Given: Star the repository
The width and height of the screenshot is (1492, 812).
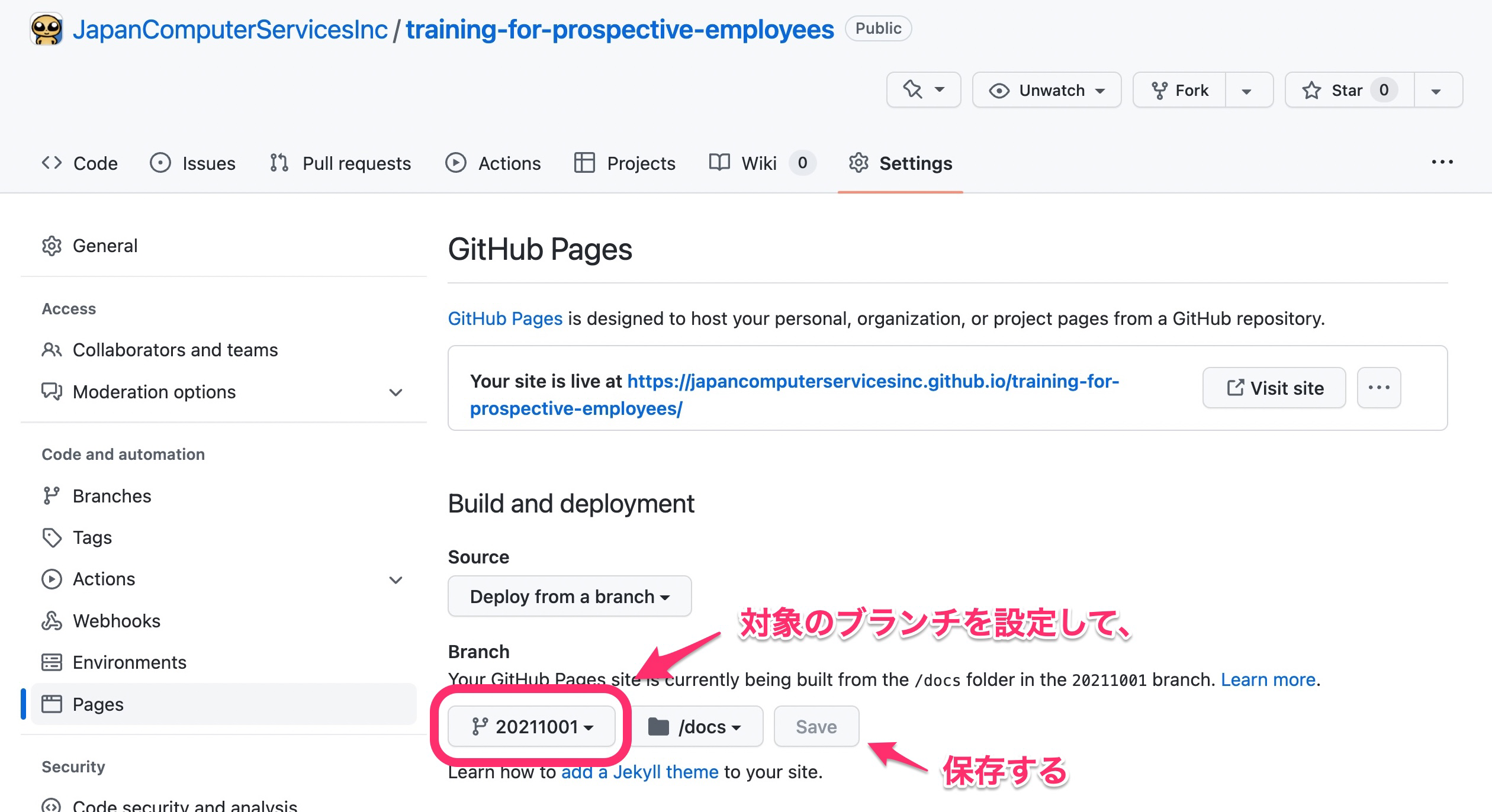Looking at the screenshot, I should [x=1346, y=90].
